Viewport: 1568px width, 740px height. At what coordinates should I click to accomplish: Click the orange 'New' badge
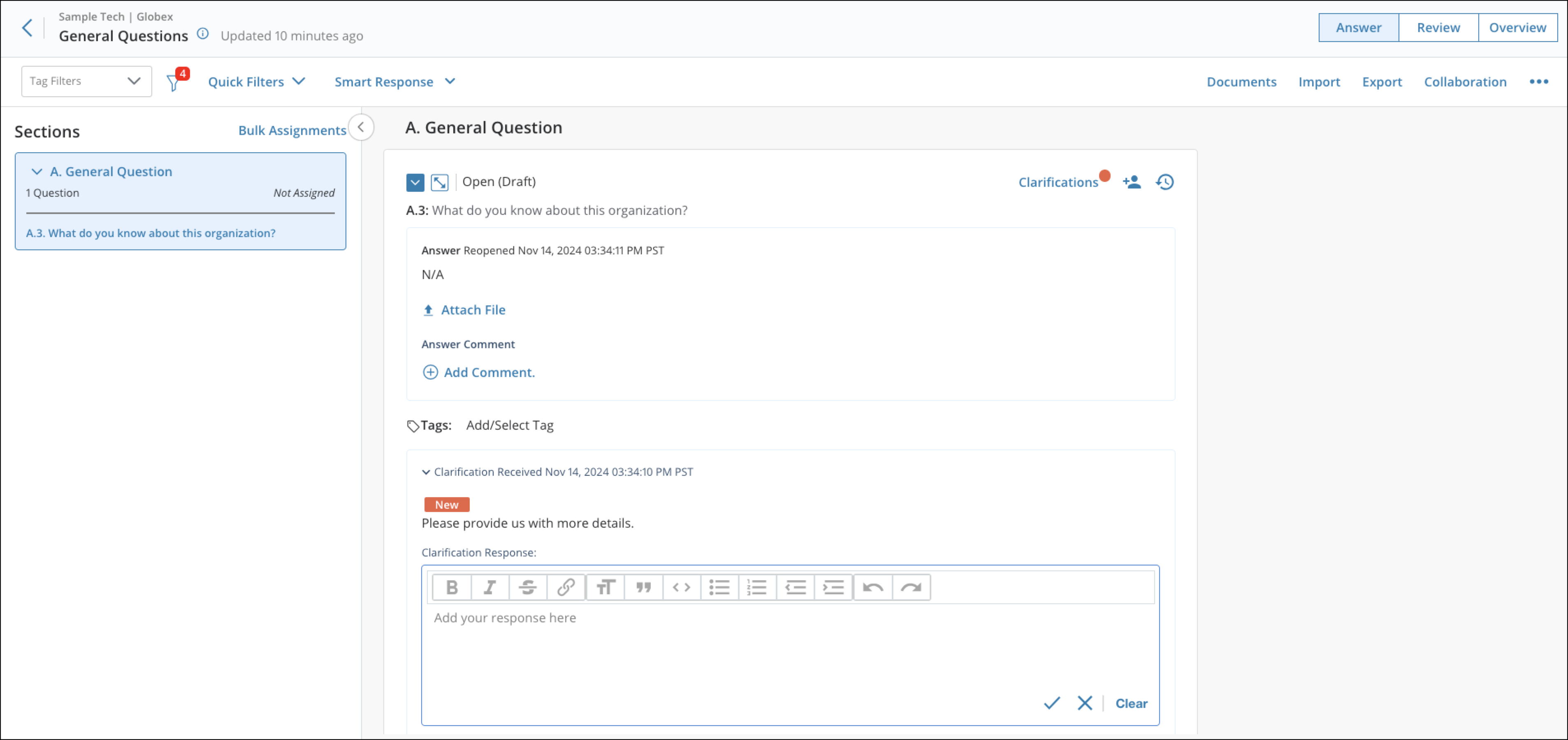click(x=447, y=504)
